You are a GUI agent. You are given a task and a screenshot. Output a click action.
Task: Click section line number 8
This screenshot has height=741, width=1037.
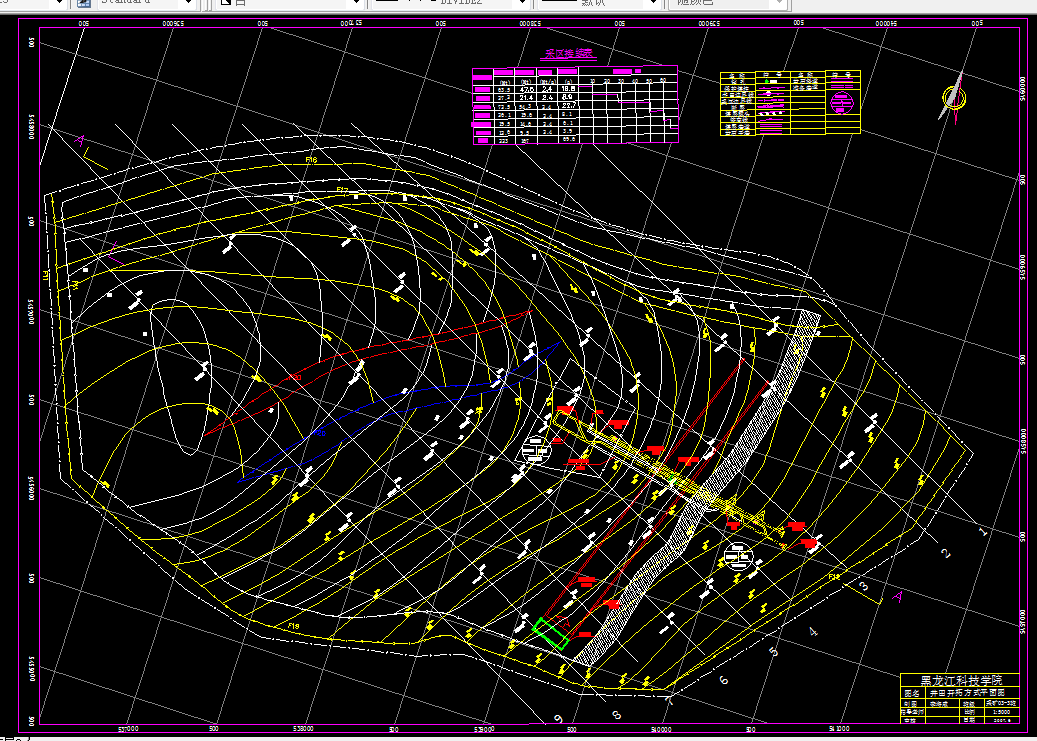(616, 715)
